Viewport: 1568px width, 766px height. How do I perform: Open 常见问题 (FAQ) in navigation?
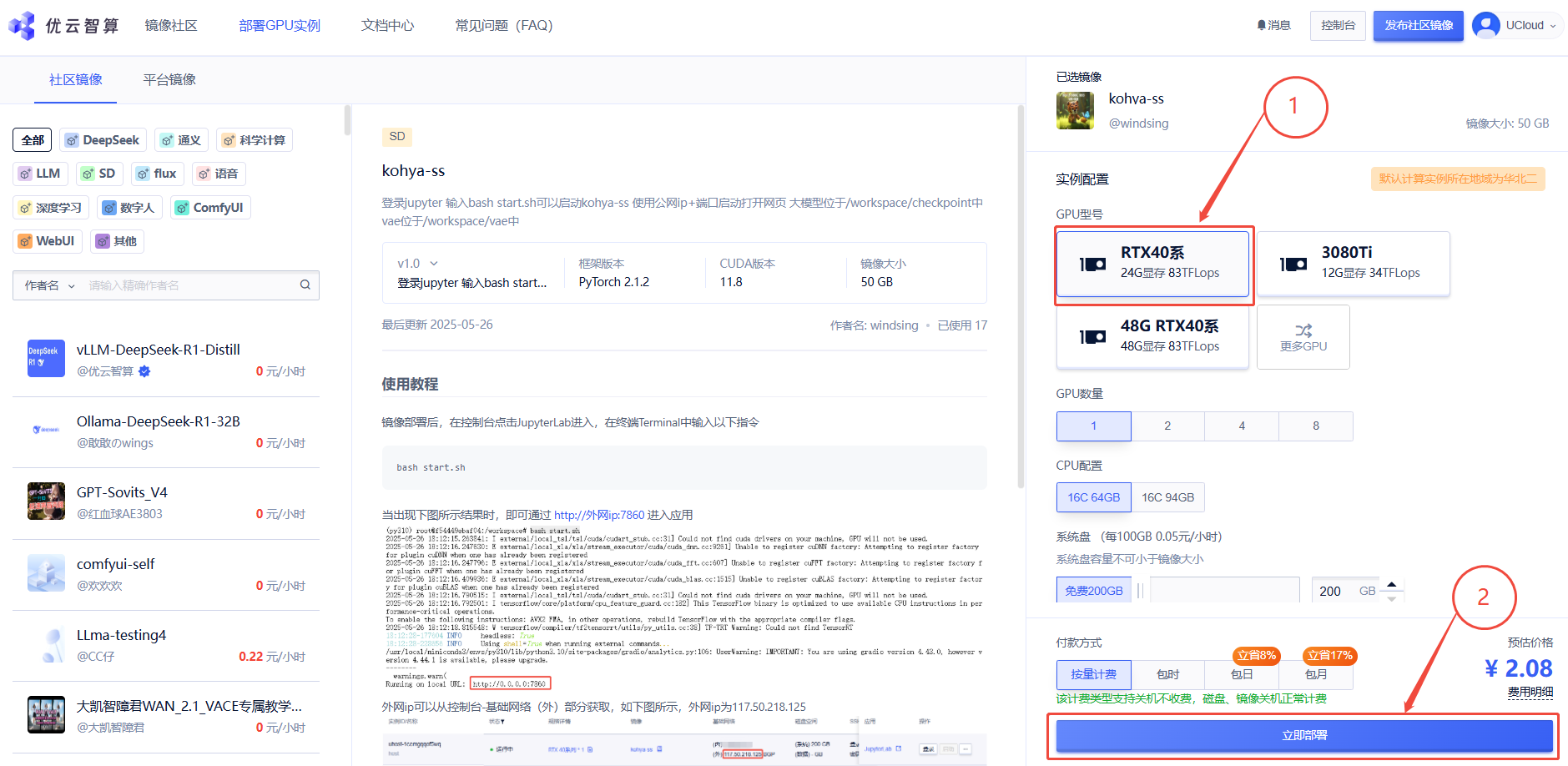pyautogui.click(x=504, y=26)
